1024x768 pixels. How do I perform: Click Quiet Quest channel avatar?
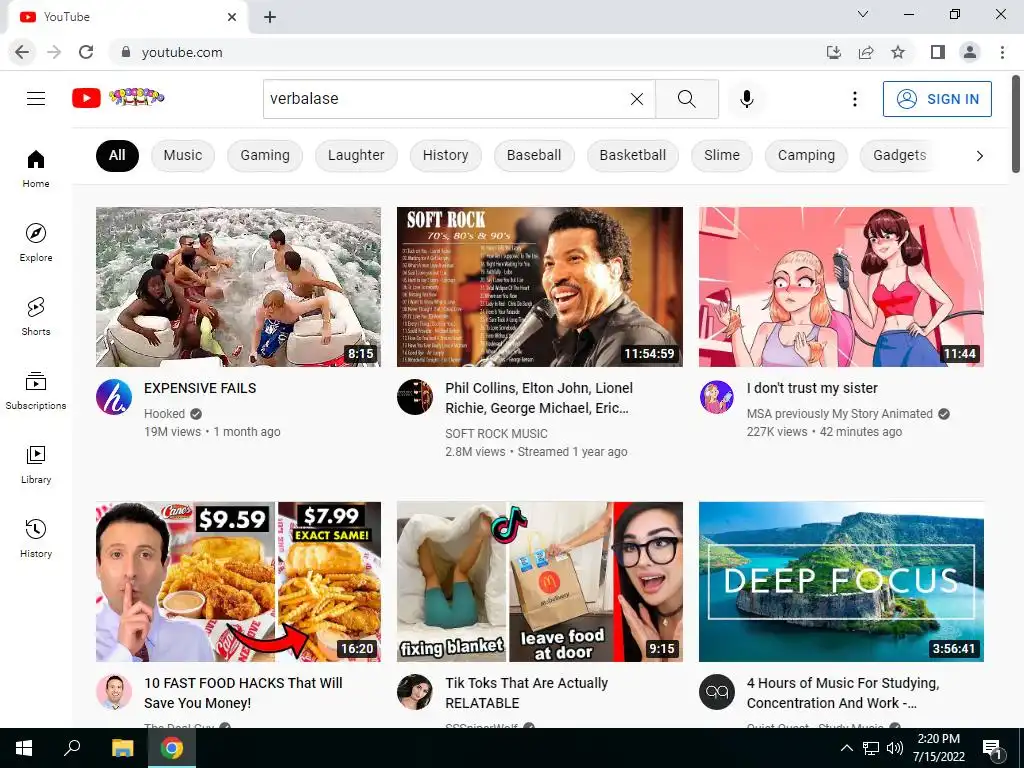click(x=716, y=692)
